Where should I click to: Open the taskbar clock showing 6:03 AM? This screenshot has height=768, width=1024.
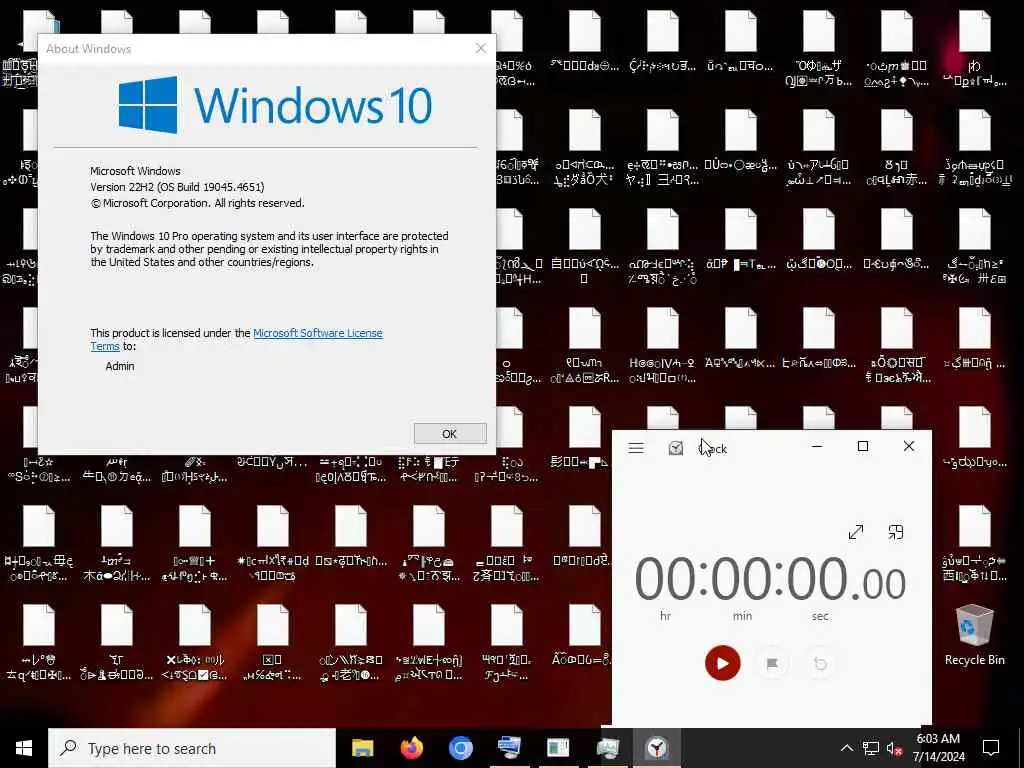pyautogui.click(x=938, y=748)
